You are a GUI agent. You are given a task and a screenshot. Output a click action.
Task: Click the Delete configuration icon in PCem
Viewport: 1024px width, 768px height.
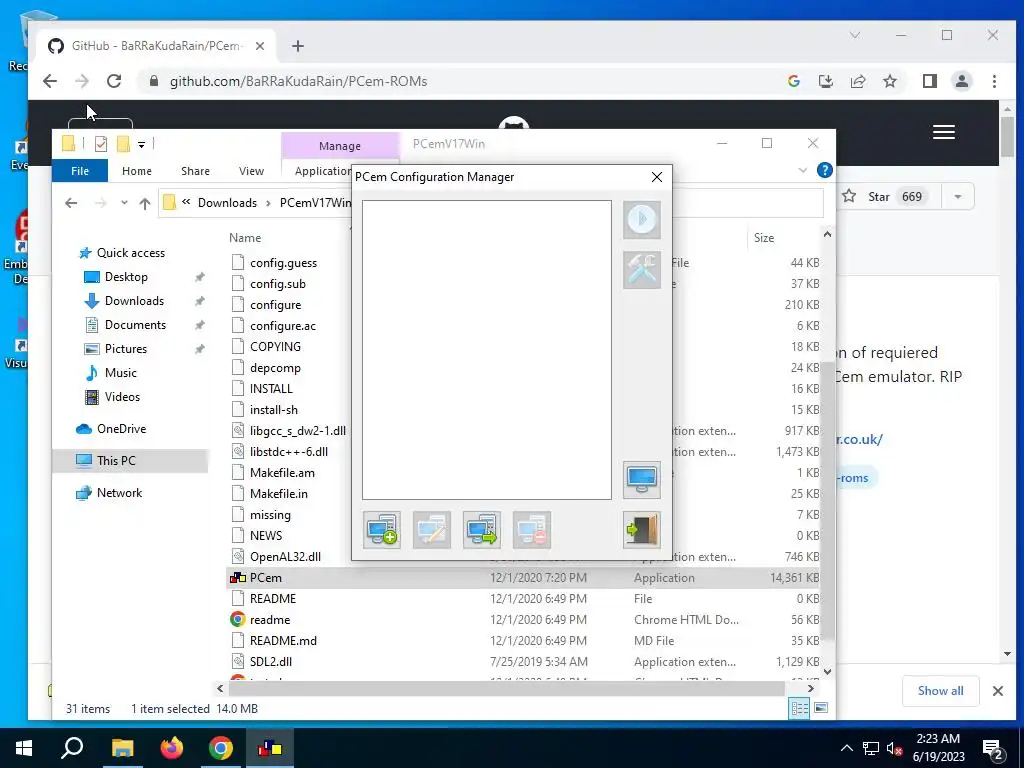coord(532,530)
